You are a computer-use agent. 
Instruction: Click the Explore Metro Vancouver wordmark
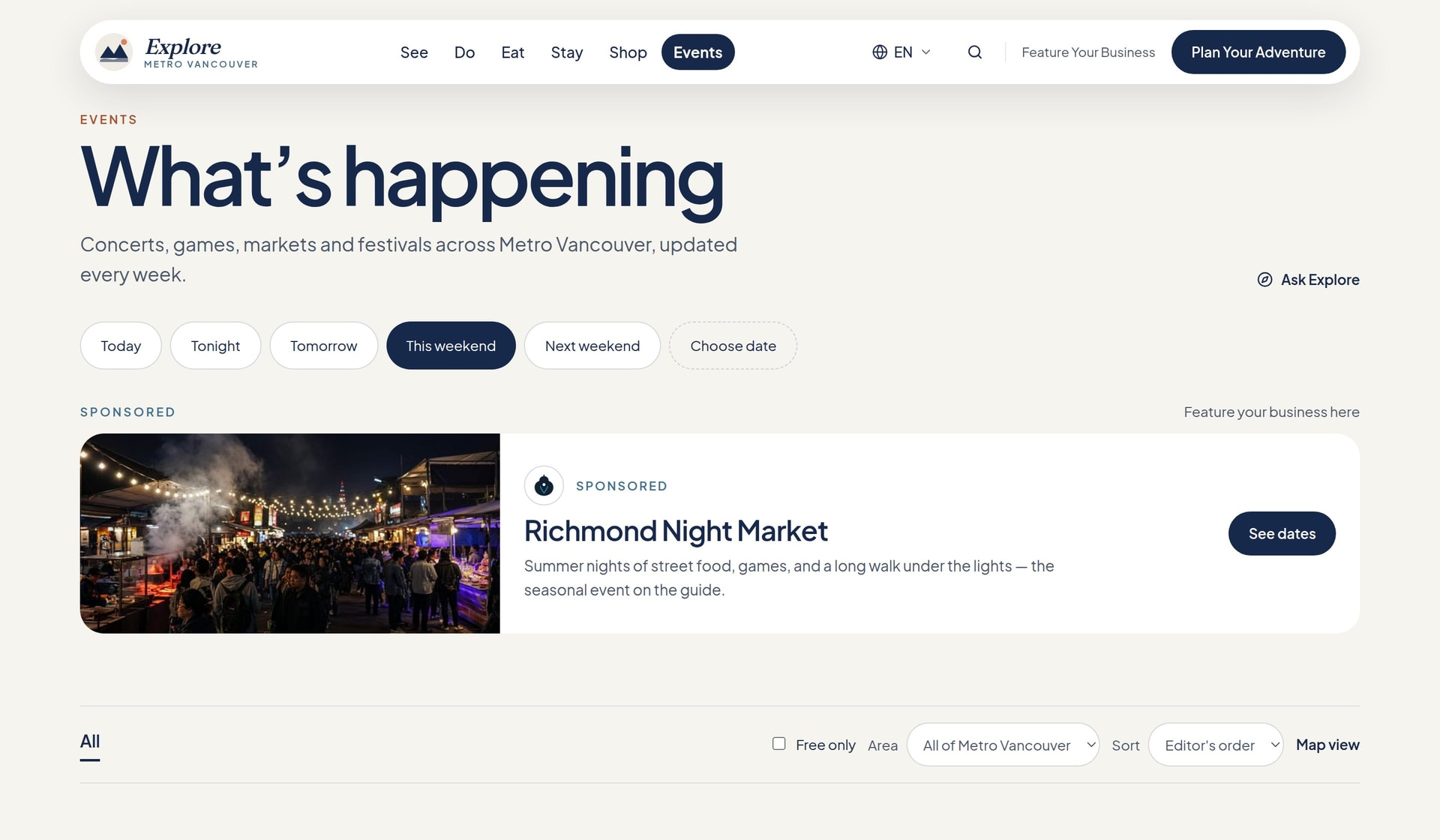(201, 52)
